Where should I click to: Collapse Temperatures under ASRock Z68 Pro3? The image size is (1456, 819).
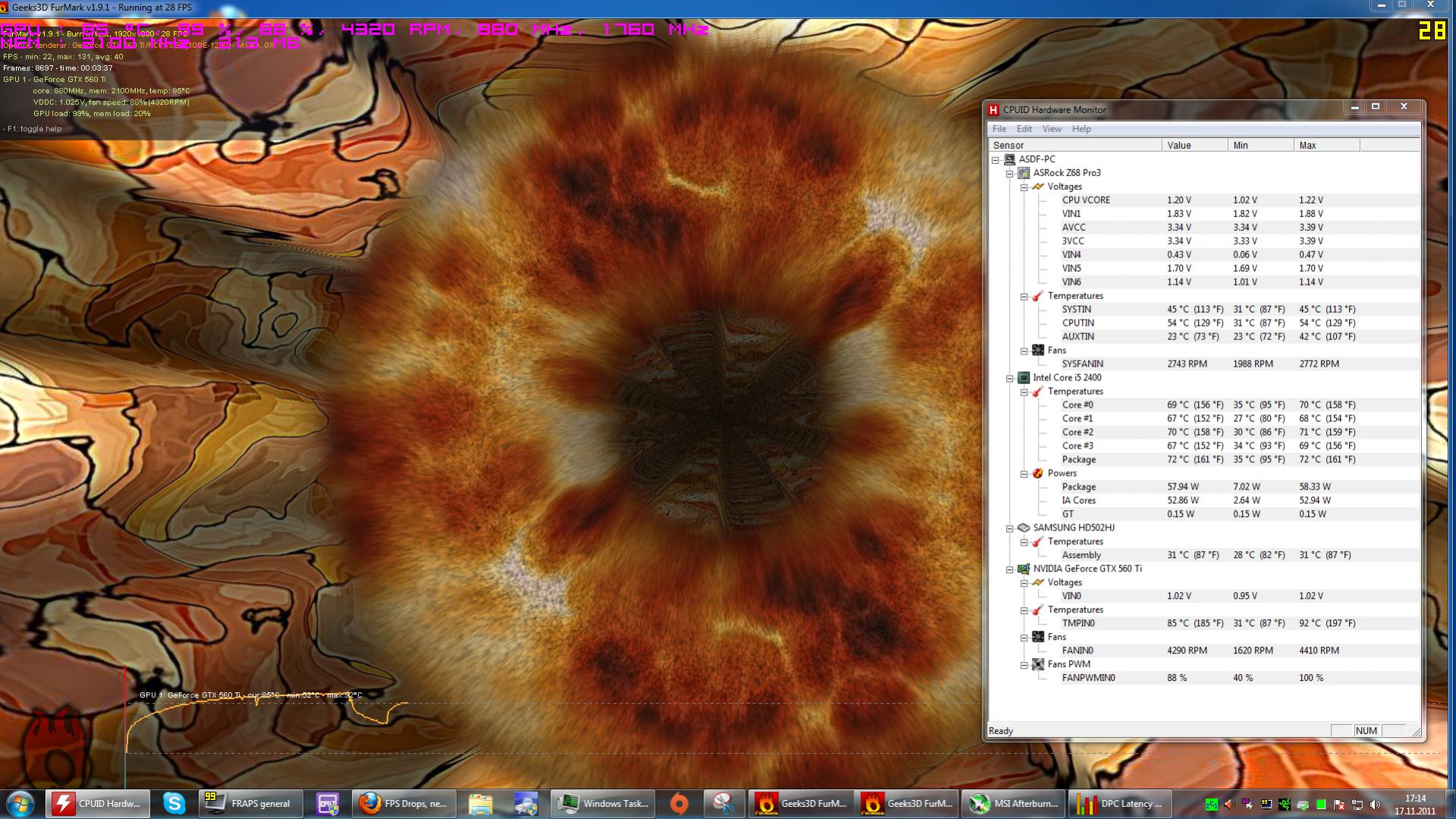[x=1024, y=296]
